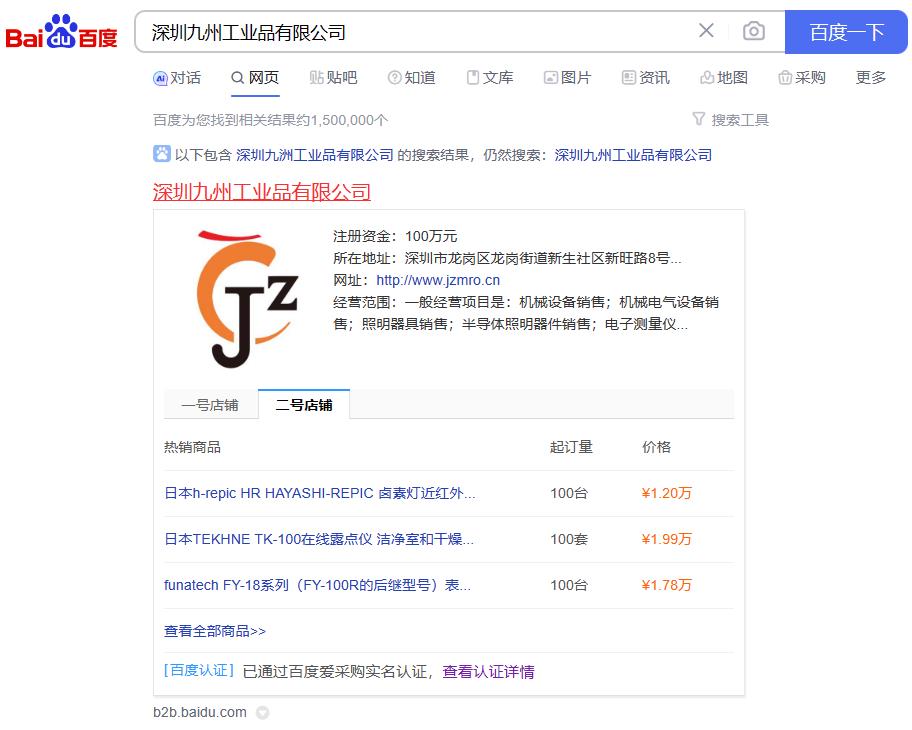This screenshot has width=912, height=730.
Task: Select the 二号店铺 tab
Action: pyautogui.click(x=304, y=405)
